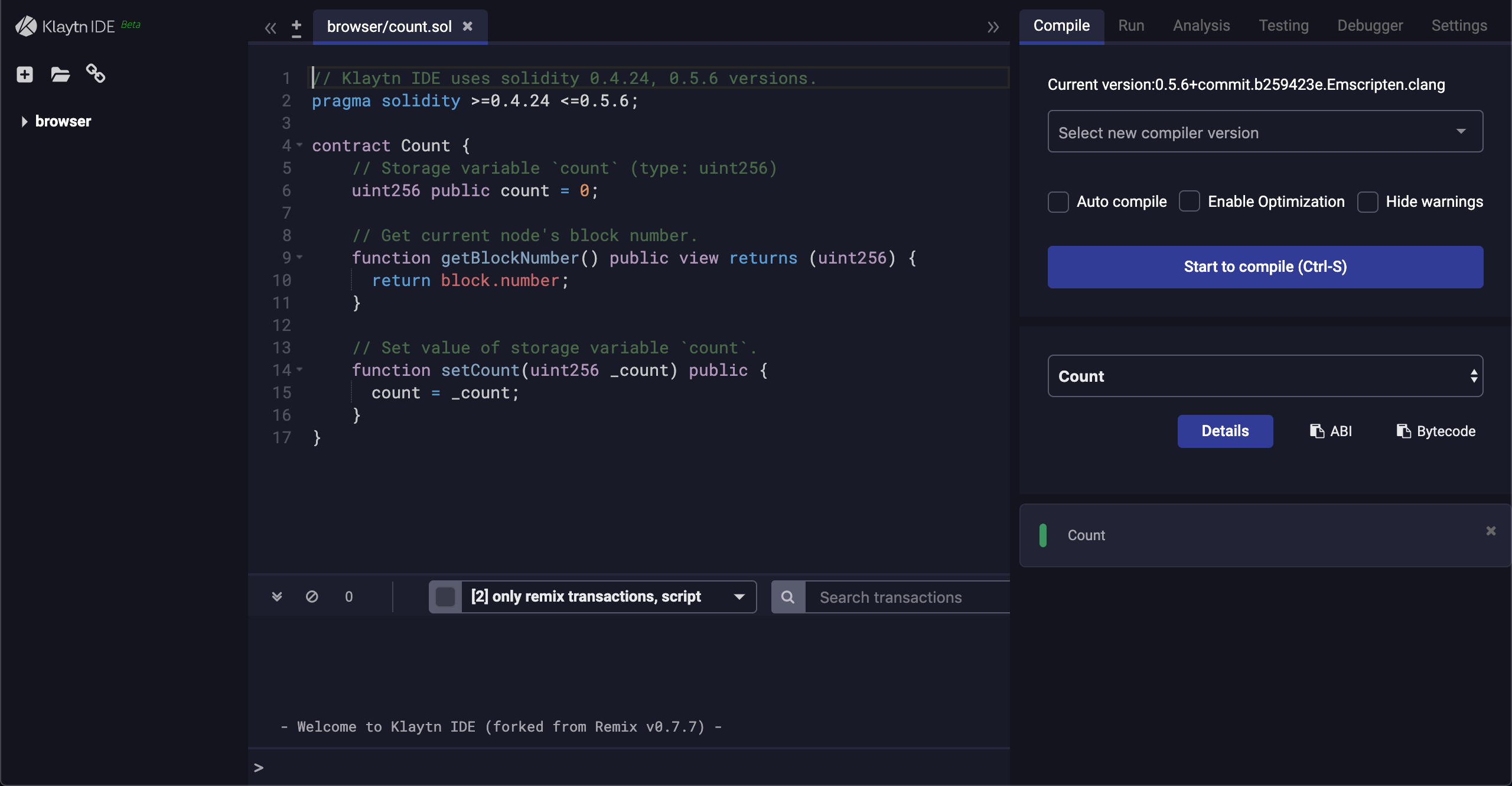Open Select new compiler version dropdown
The width and height of the screenshot is (1512, 786).
(x=1265, y=131)
